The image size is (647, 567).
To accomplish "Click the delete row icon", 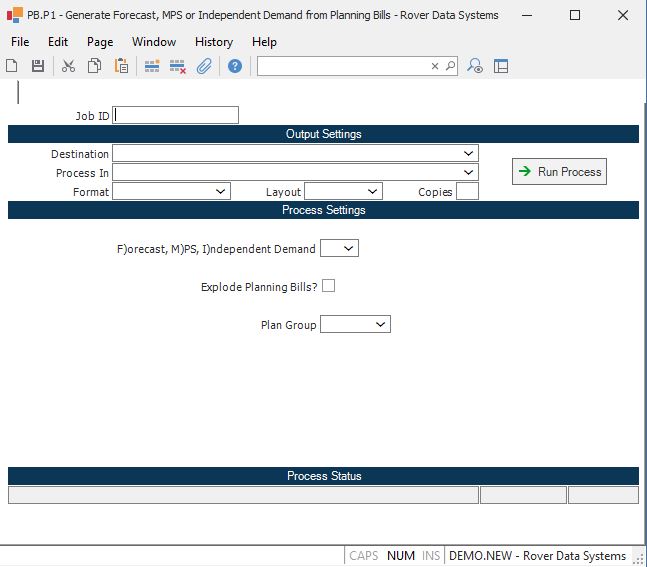I will pyautogui.click(x=178, y=66).
